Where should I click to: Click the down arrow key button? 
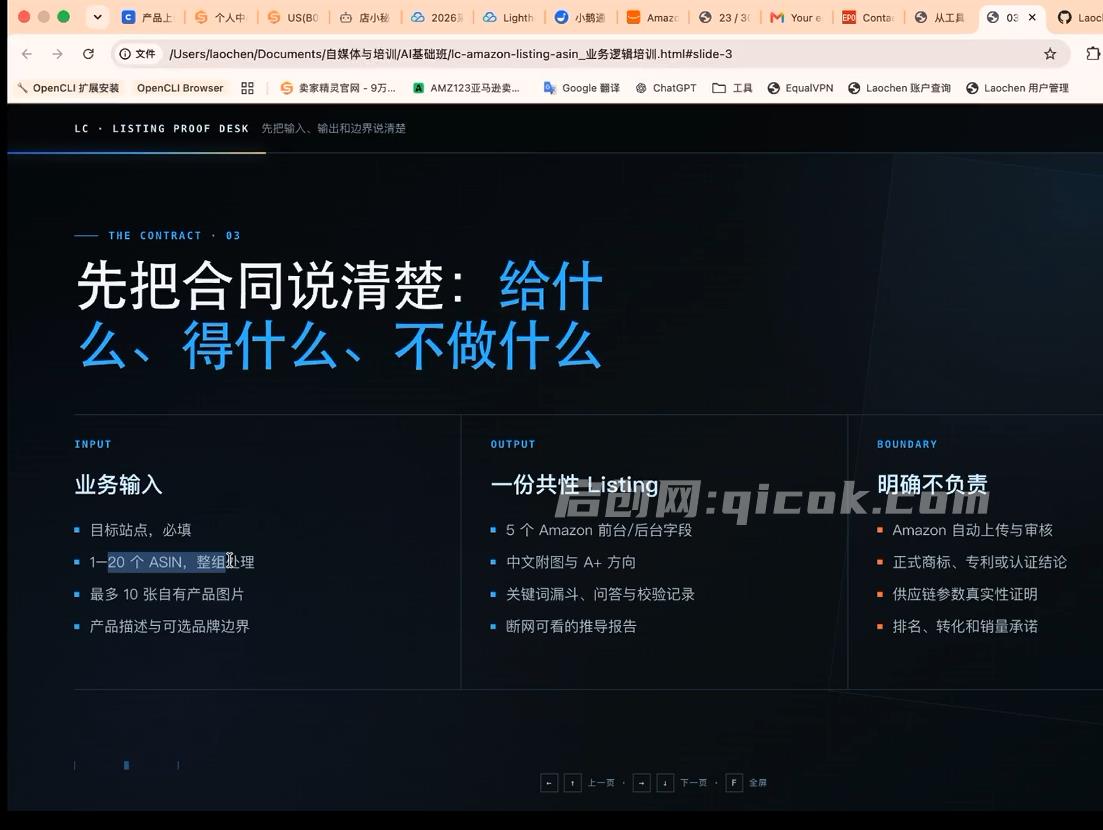[x=665, y=783]
